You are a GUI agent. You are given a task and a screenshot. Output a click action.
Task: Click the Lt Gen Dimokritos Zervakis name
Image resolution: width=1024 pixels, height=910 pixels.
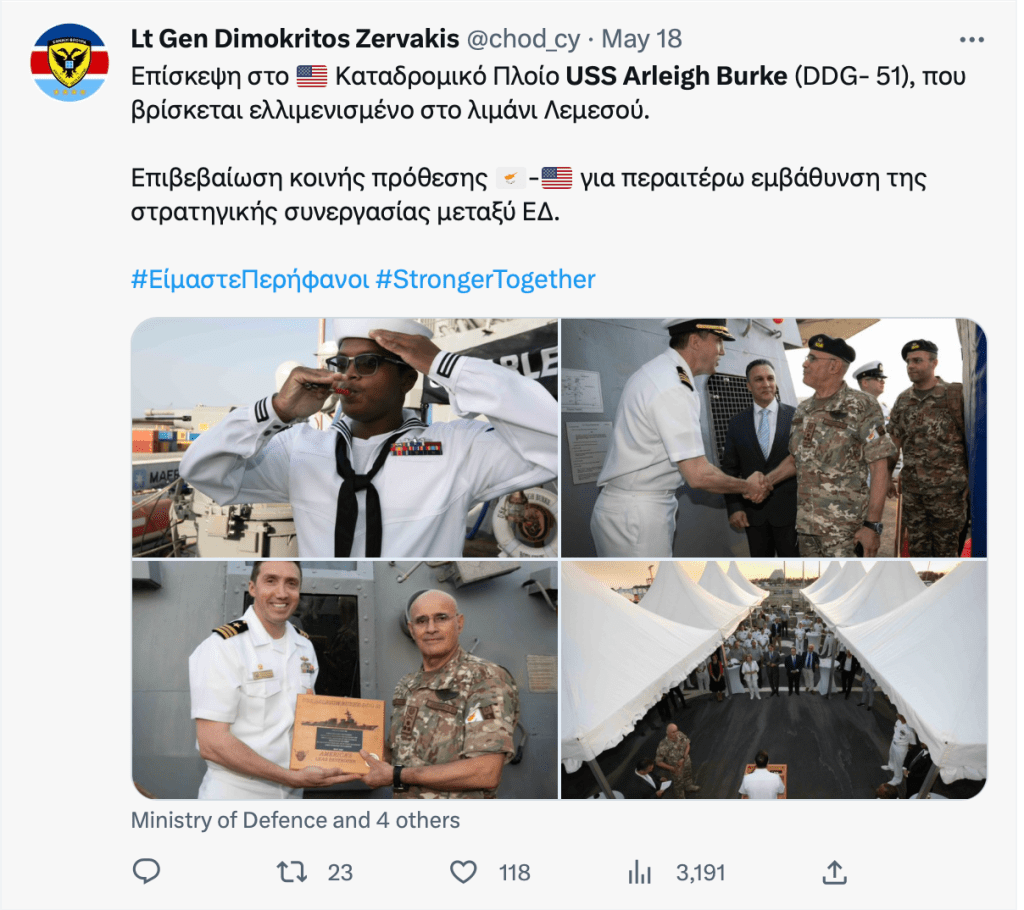(x=295, y=39)
